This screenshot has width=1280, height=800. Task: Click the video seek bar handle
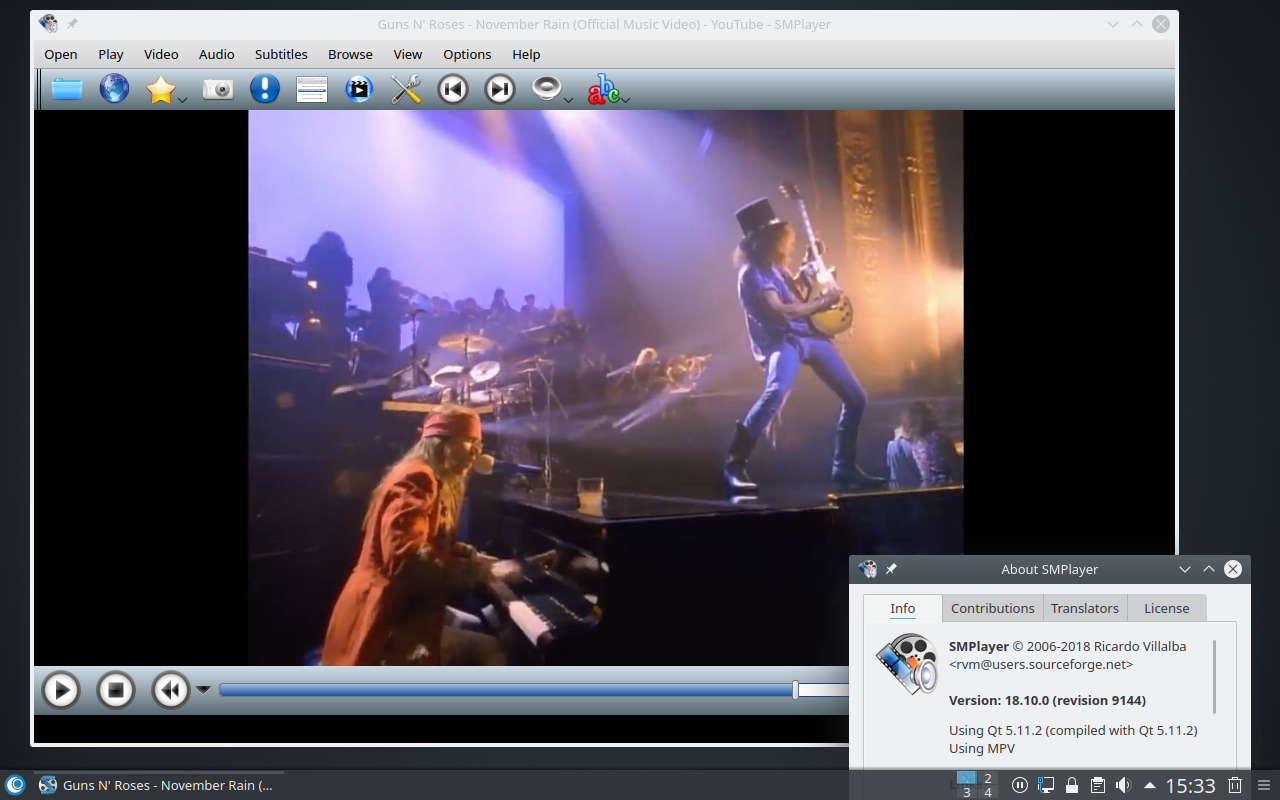coord(796,690)
